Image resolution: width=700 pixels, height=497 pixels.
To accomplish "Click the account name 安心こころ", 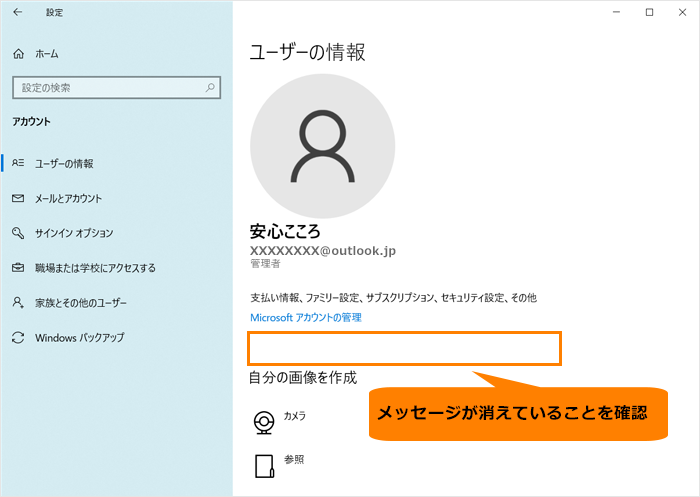I will [x=285, y=231].
